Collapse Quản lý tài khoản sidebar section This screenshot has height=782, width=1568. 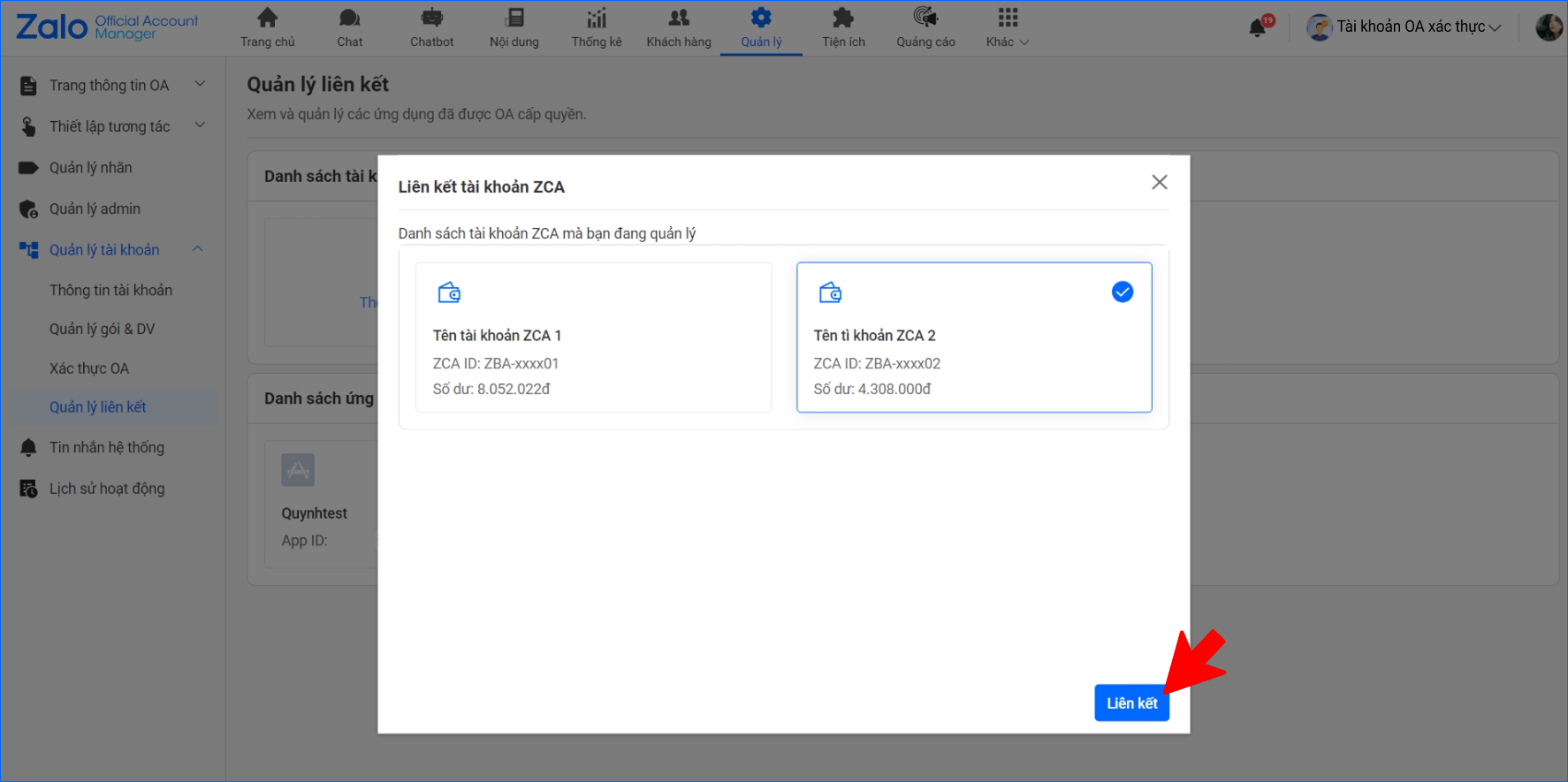(x=198, y=249)
